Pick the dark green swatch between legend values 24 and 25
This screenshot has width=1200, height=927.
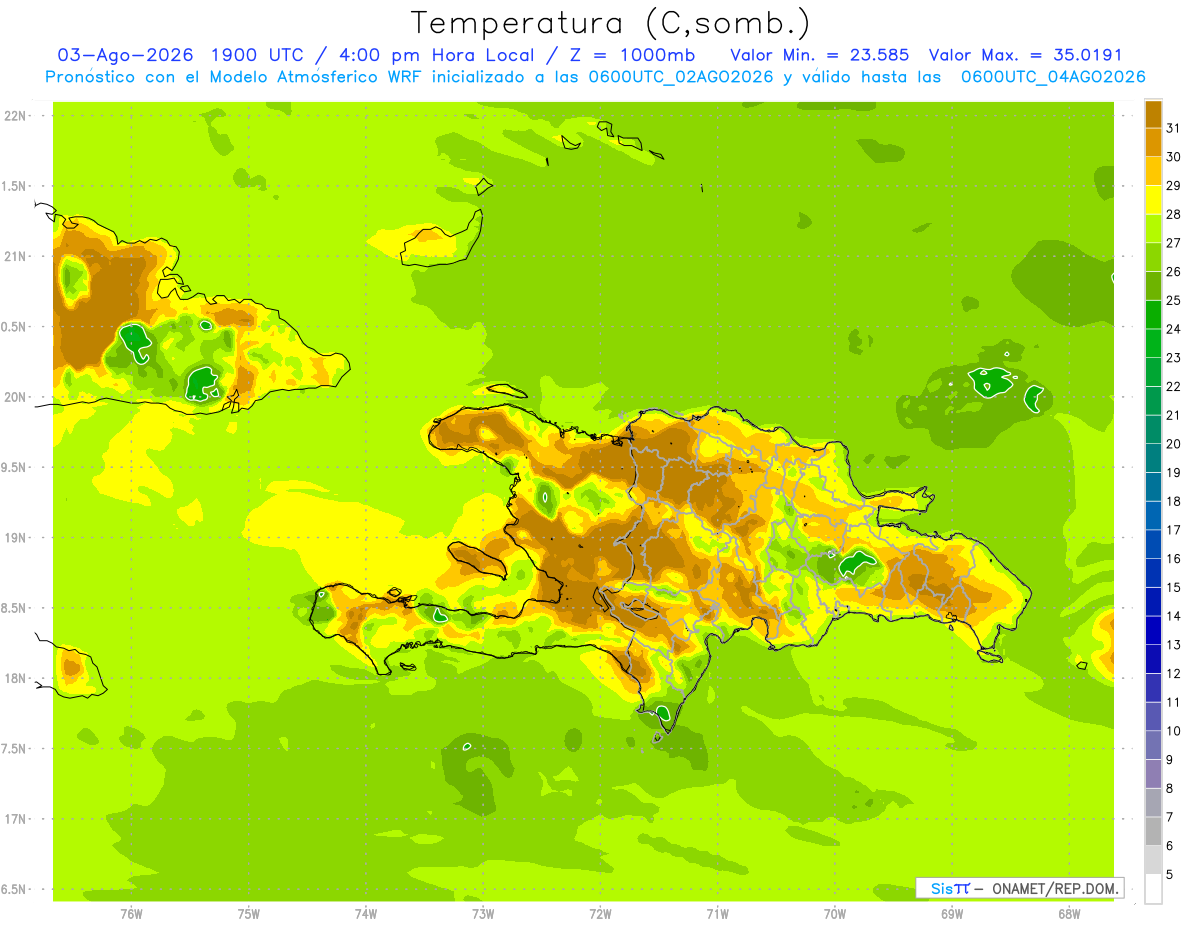(1153, 314)
